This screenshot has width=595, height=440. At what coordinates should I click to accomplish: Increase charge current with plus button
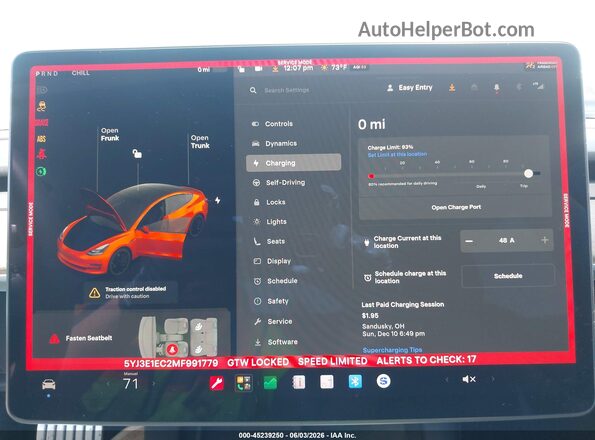[x=545, y=240]
